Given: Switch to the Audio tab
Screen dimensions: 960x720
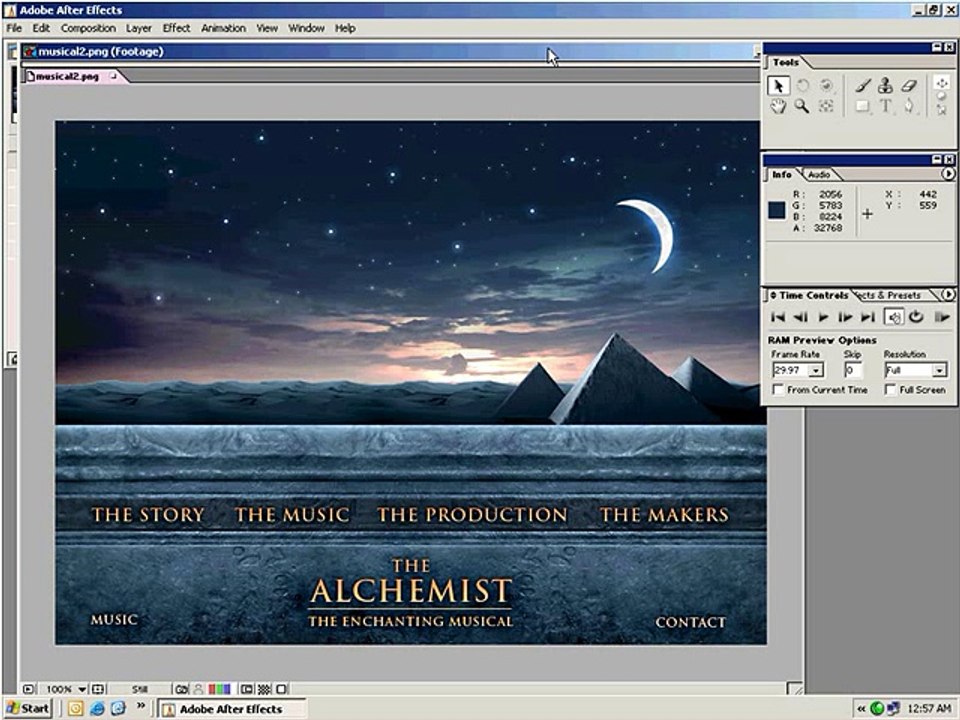Looking at the screenshot, I should [819, 174].
